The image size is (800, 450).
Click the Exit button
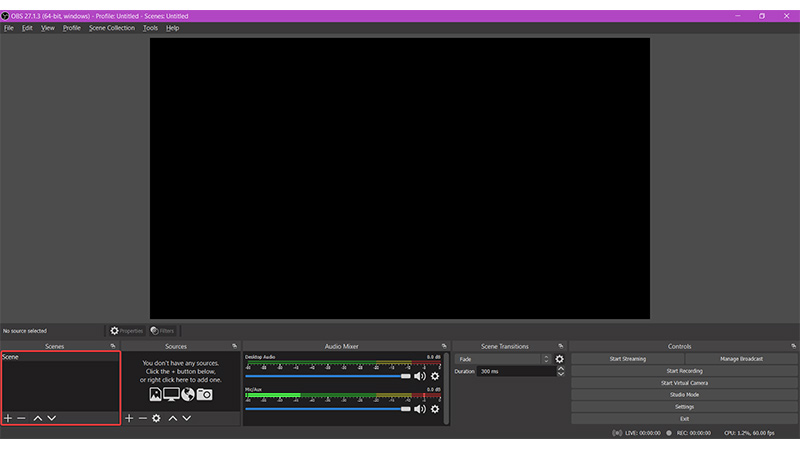684,419
